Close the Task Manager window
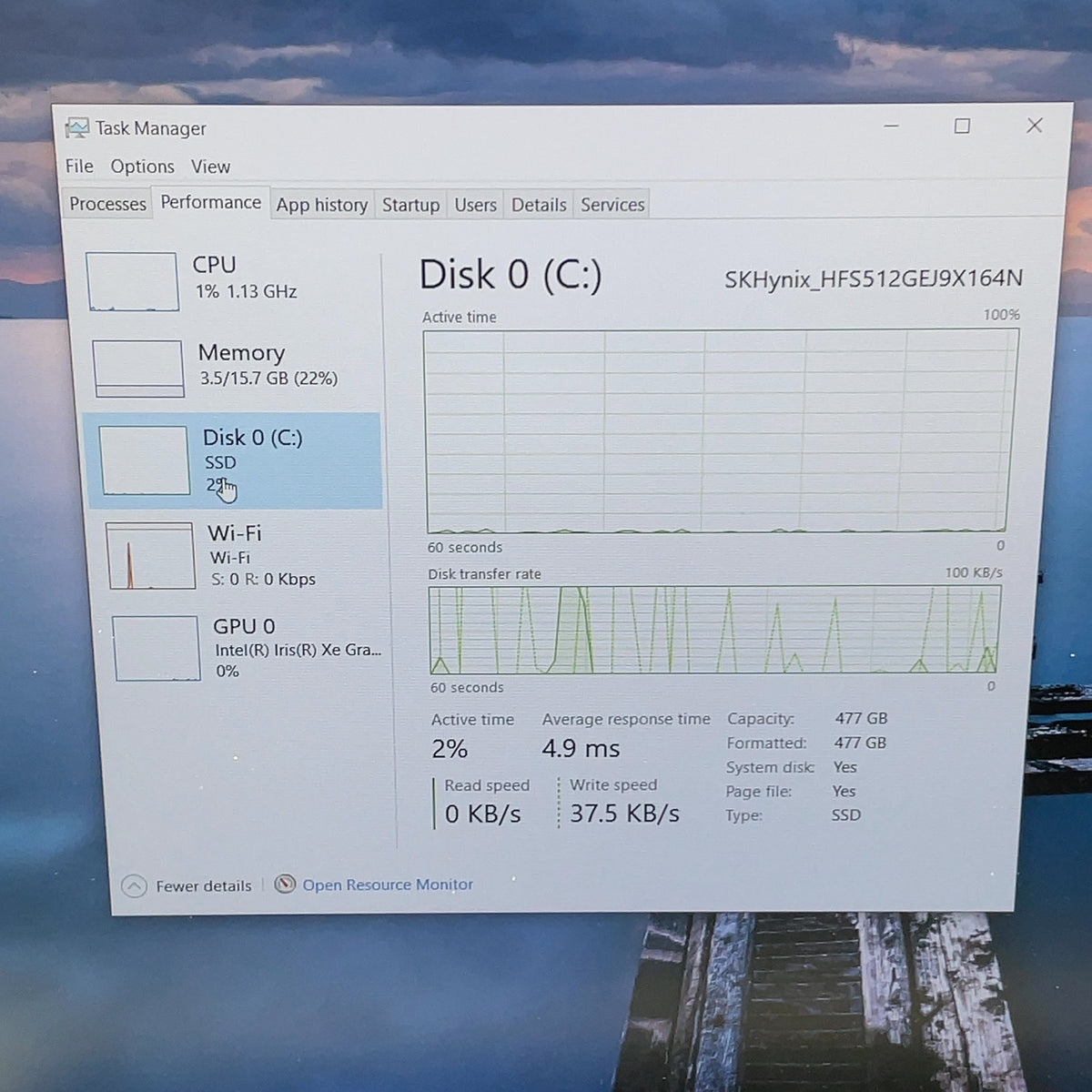The image size is (1092, 1092). point(1034,125)
